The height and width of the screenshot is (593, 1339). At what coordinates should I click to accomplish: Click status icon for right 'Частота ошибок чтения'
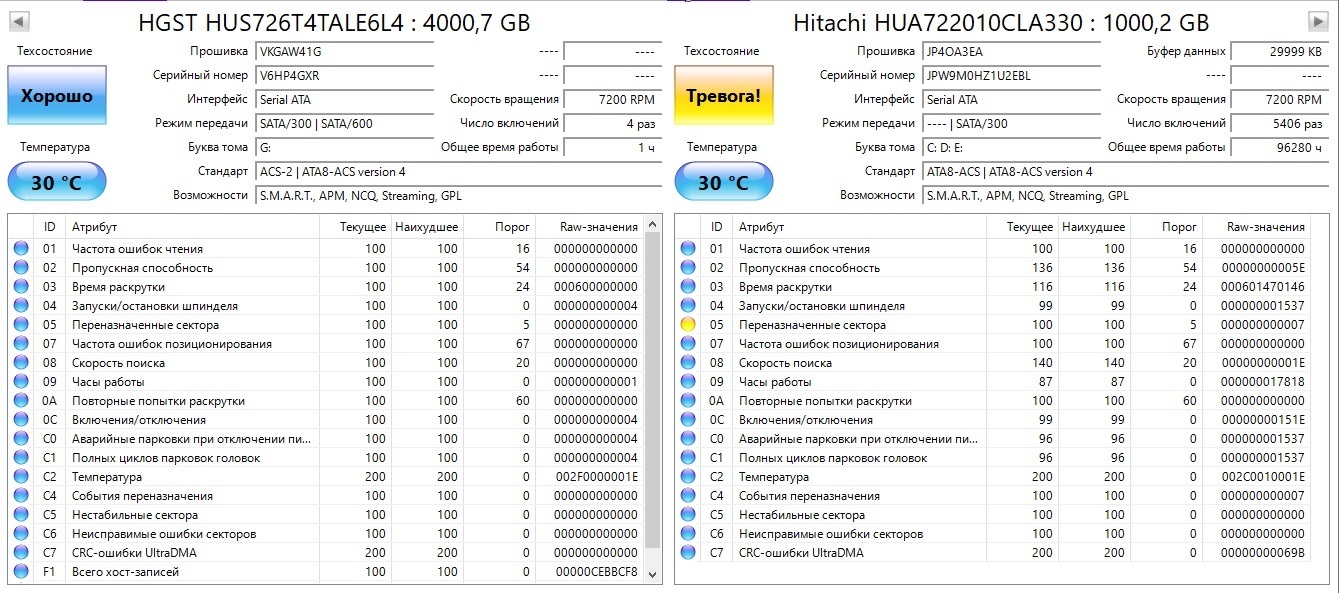(688, 249)
